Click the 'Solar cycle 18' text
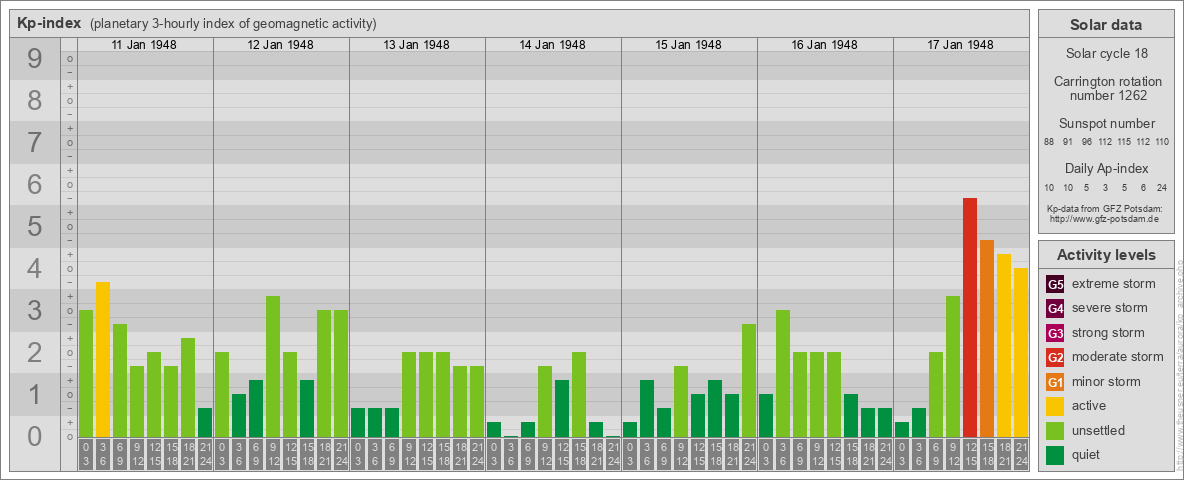 [1106, 54]
